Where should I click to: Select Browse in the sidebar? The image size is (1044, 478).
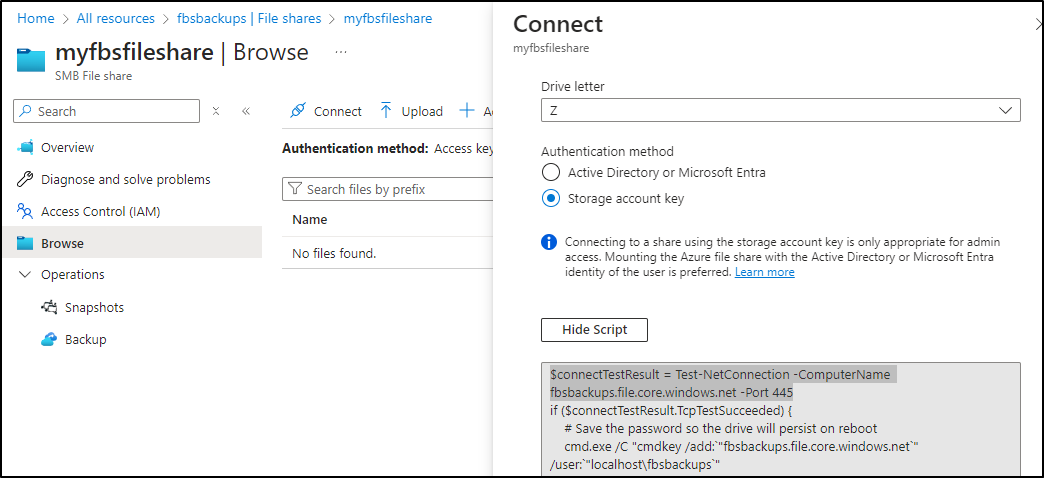pos(130,243)
